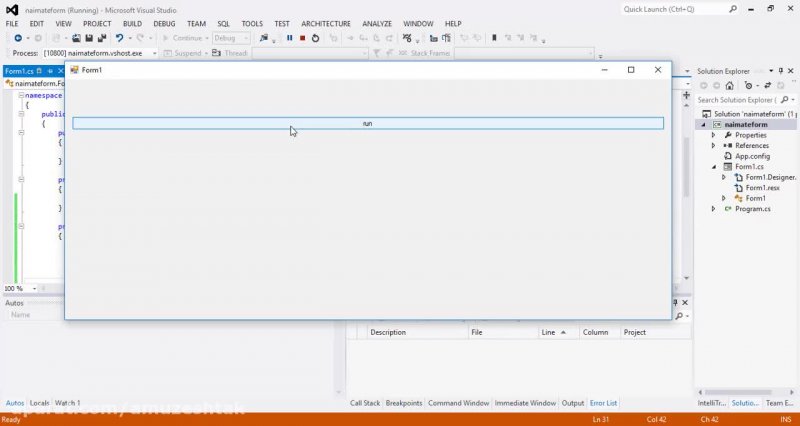Expand the Properties node in Solution Explorer
Viewport: 800px width, 426px height.
(714, 135)
